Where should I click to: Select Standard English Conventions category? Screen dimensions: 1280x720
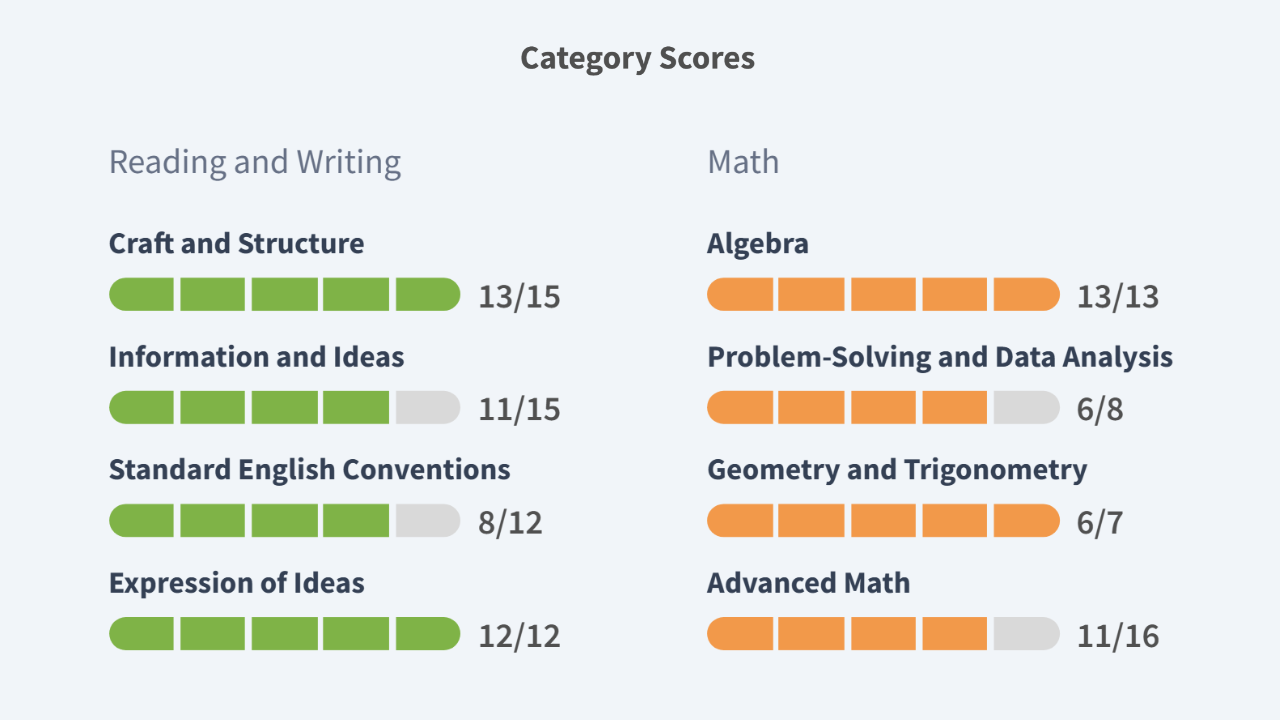(309, 470)
